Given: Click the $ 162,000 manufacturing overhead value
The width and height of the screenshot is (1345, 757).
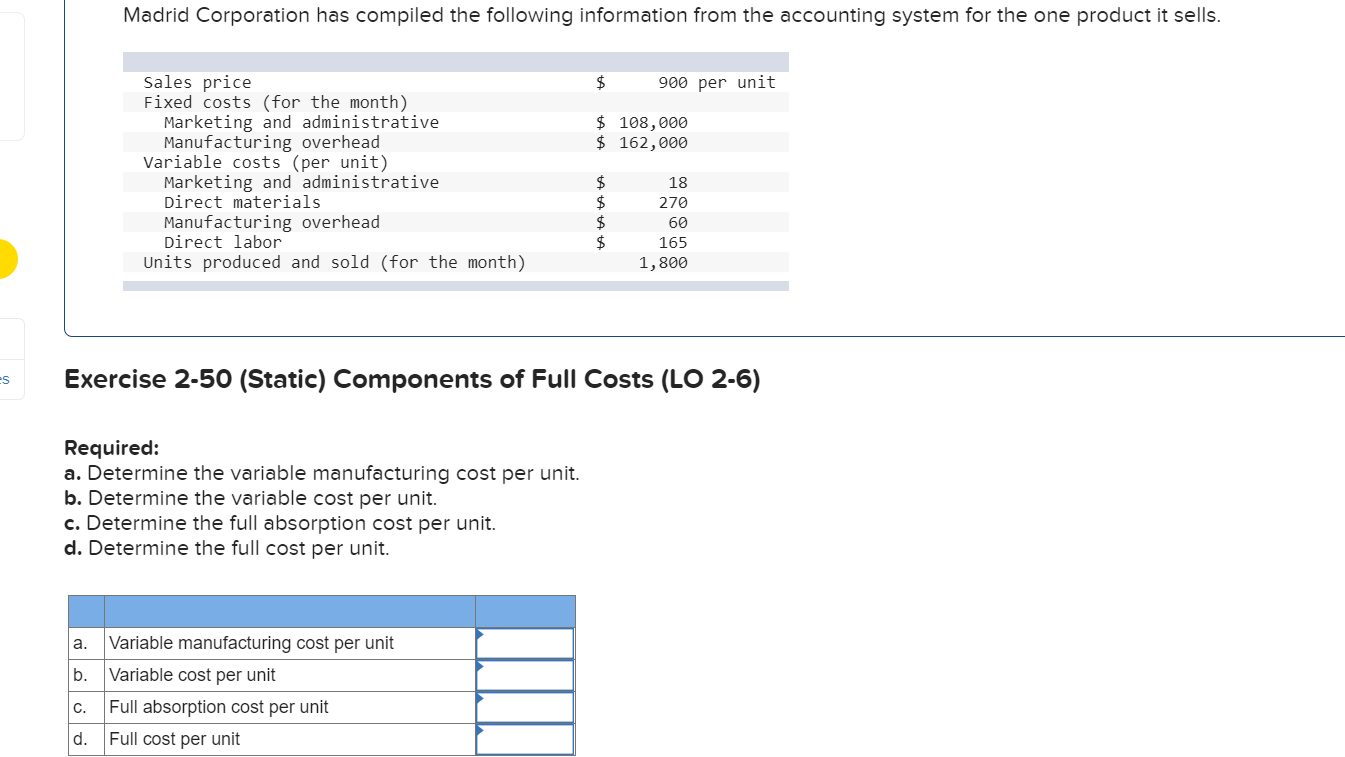Looking at the screenshot, I should 642,142.
